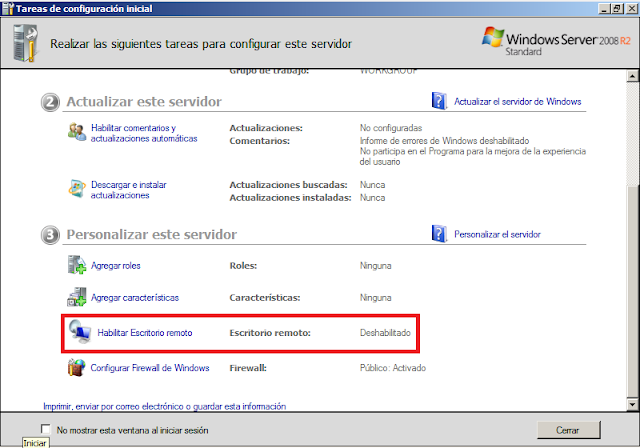Click Habilitar Escritorio remoto link
Image resolution: width=640 pixels, height=448 pixels.
[x=144, y=333]
